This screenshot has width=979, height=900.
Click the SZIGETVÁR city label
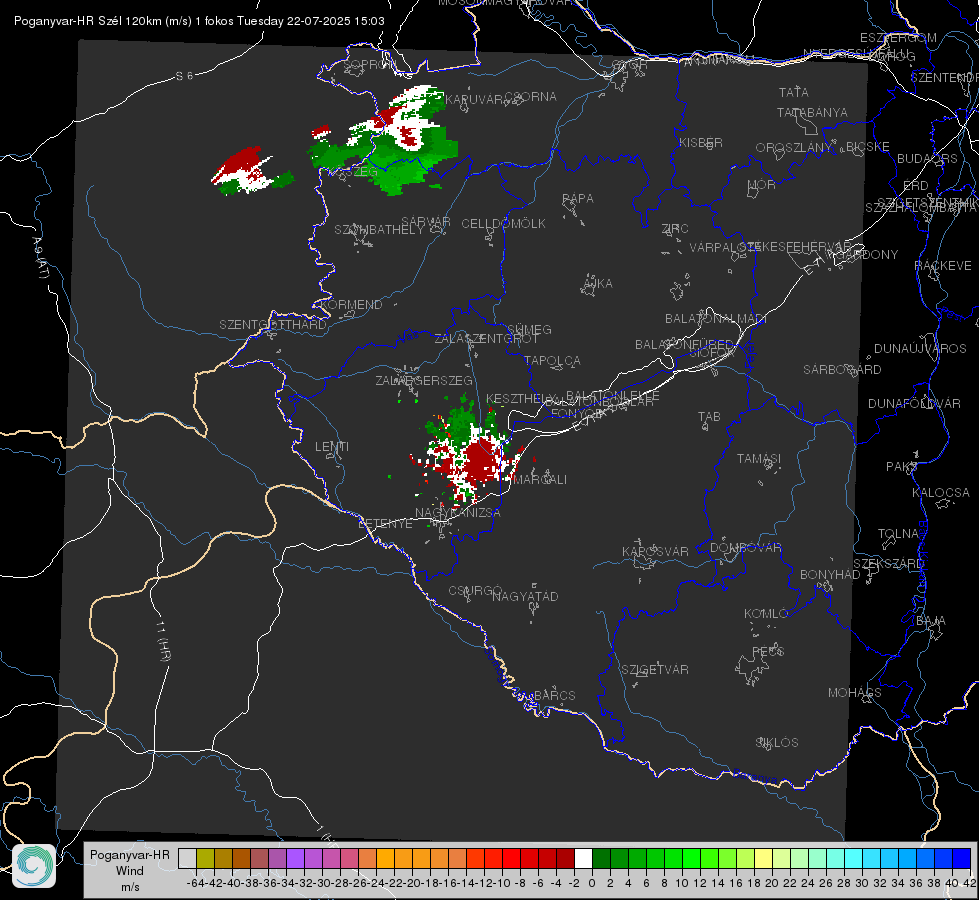click(x=655, y=670)
